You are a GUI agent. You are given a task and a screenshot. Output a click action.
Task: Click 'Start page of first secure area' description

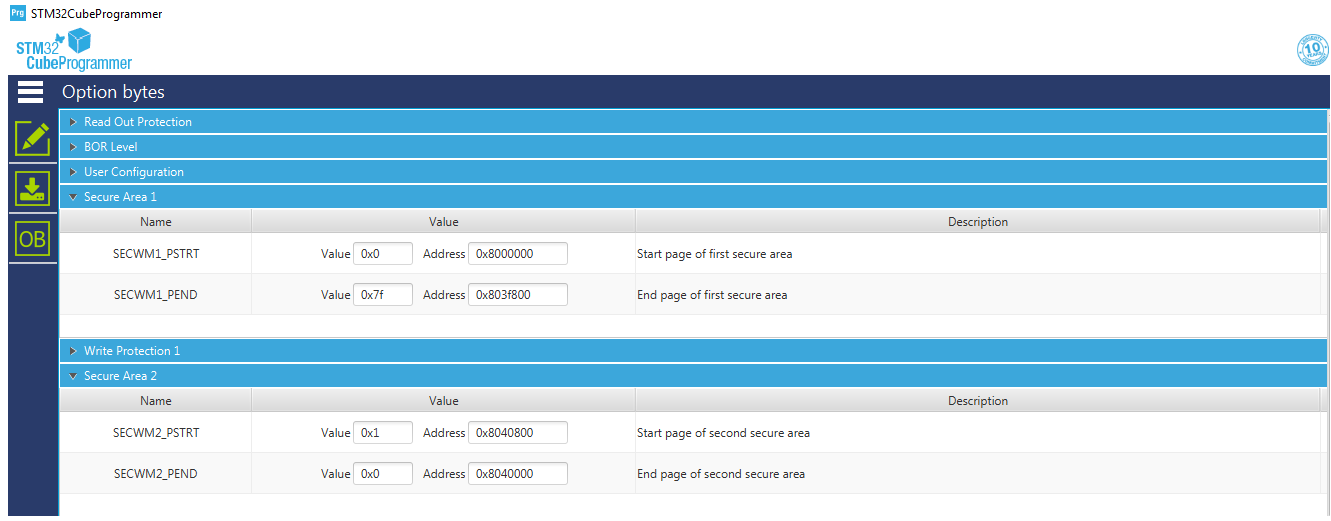coord(714,254)
